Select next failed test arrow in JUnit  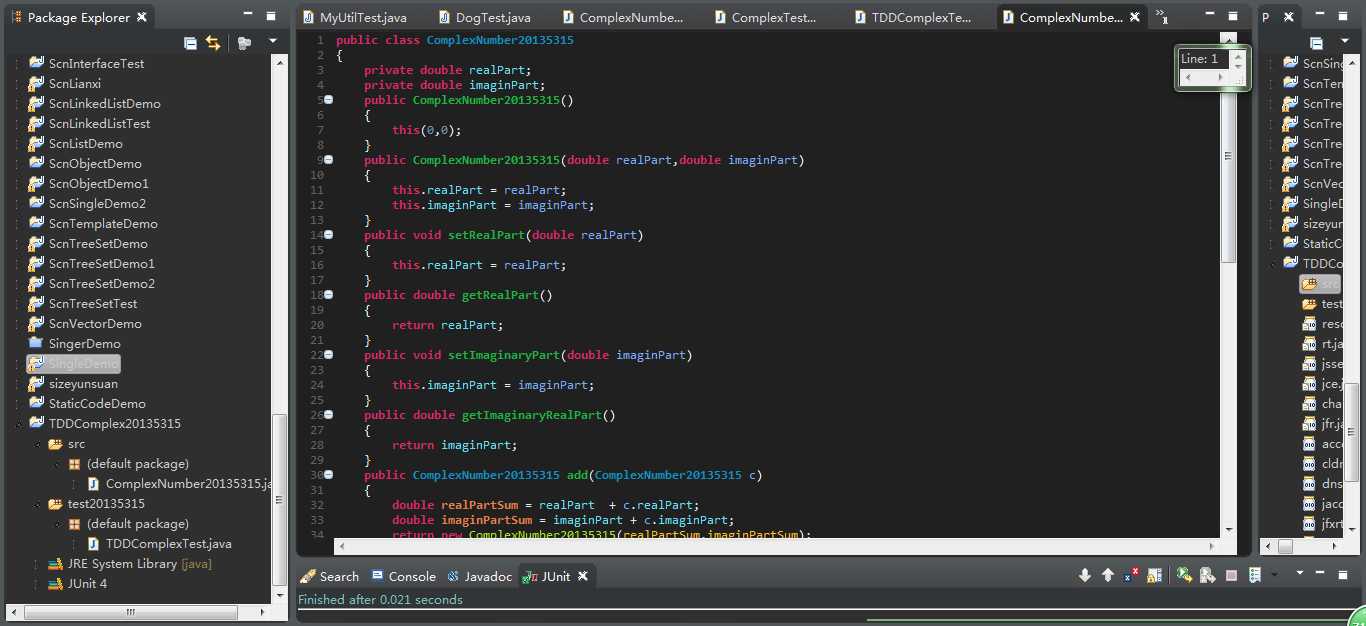[1085, 575]
